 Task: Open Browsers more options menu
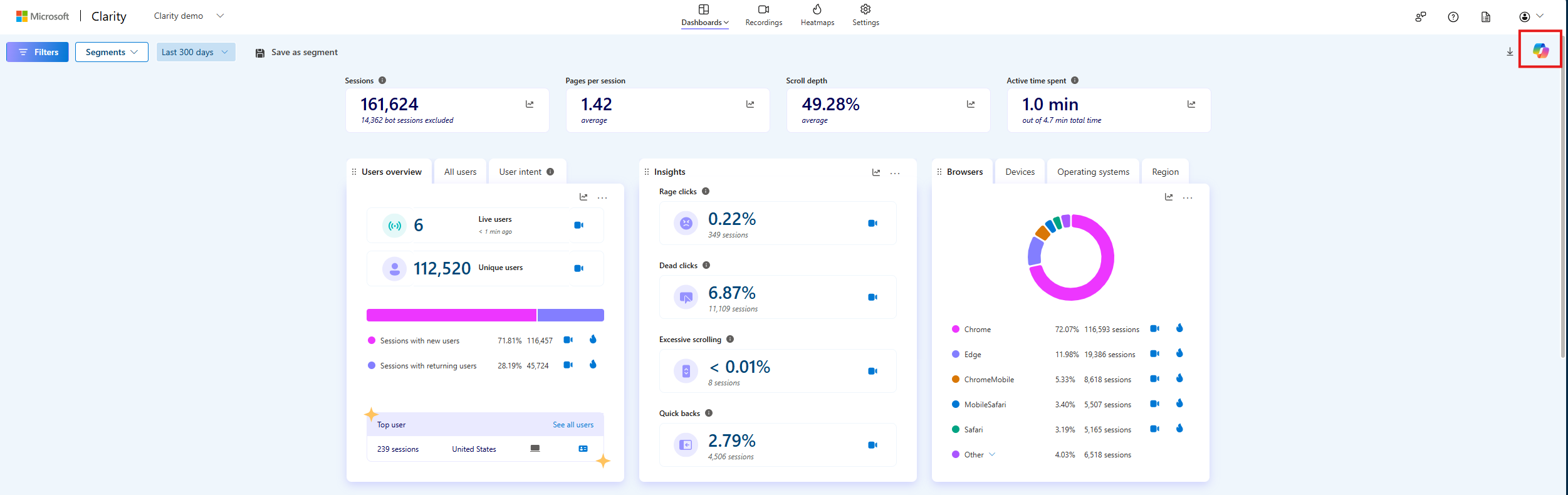coord(1188,197)
